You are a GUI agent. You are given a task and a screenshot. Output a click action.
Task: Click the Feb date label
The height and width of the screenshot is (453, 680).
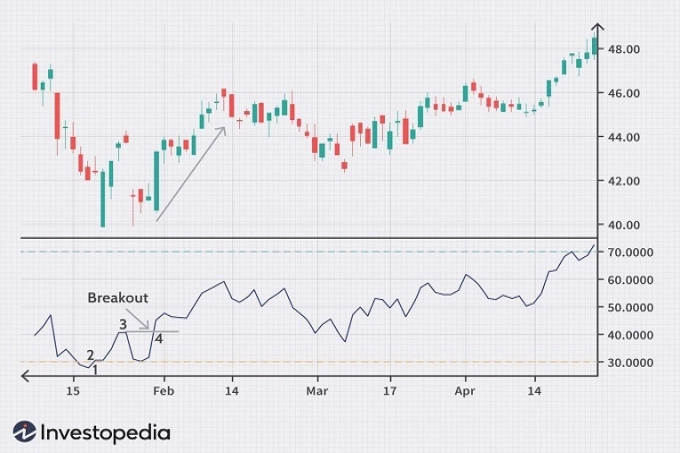pos(163,391)
